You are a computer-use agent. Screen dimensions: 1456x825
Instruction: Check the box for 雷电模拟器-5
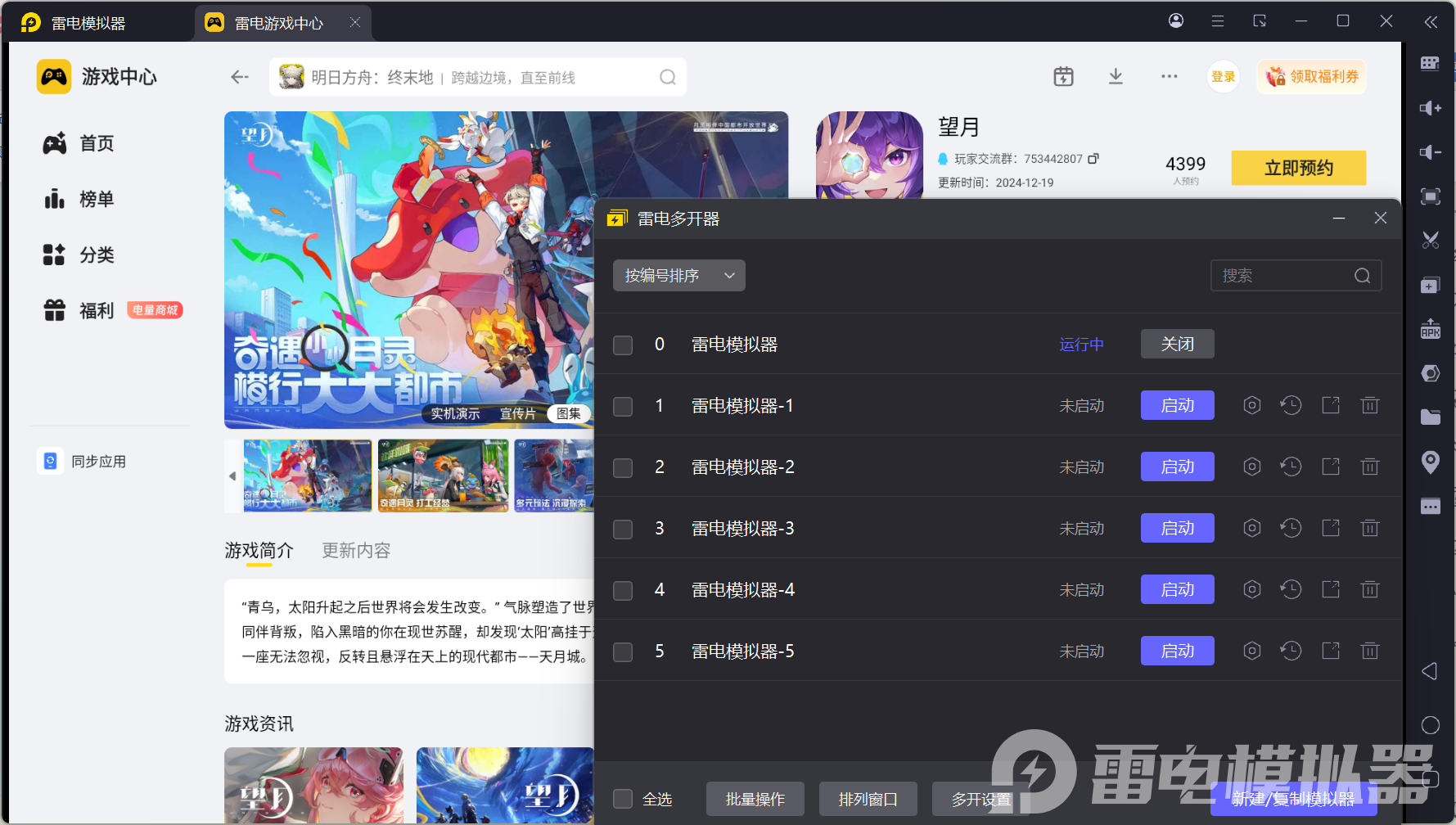[623, 651]
